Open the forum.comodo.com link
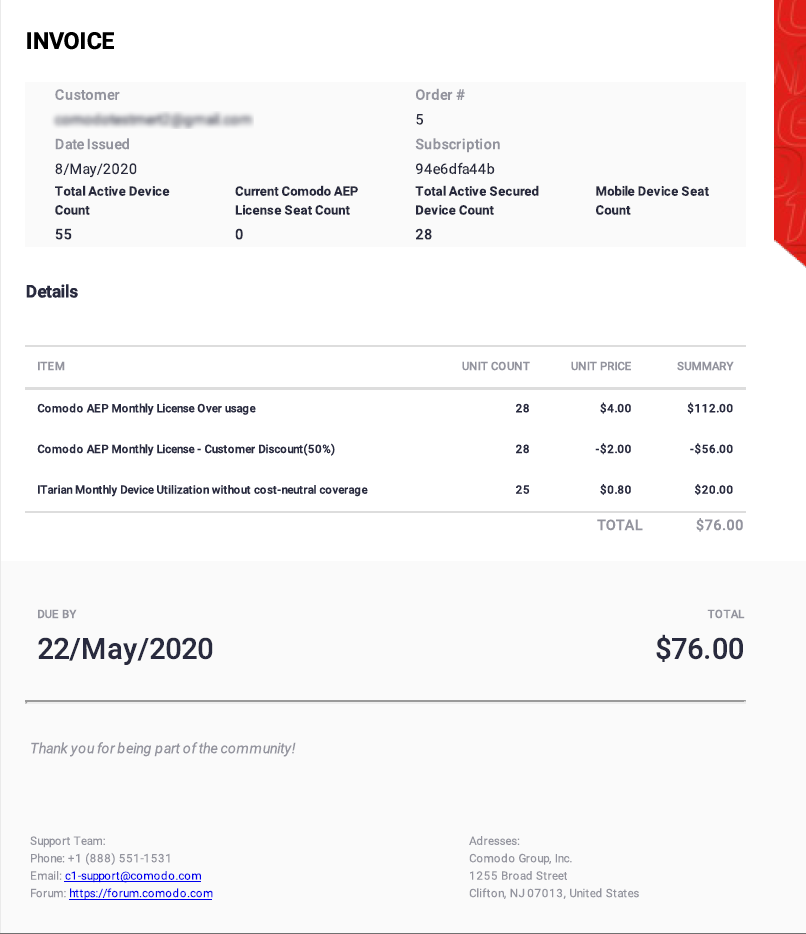 pos(141,893)
